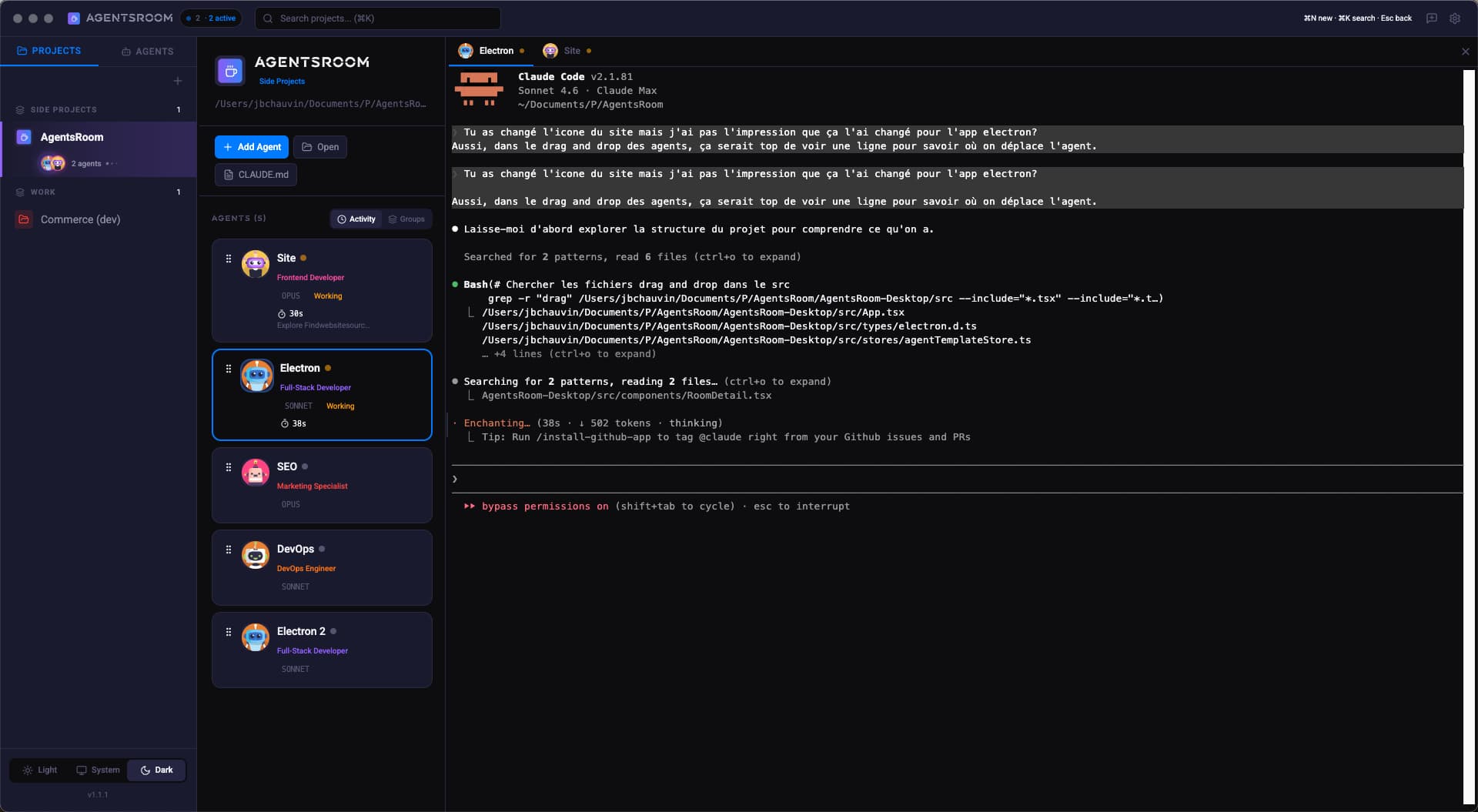Grab the drag handle on the Electron card
The height and width of the screenshot is (812, 1478).
228,369
